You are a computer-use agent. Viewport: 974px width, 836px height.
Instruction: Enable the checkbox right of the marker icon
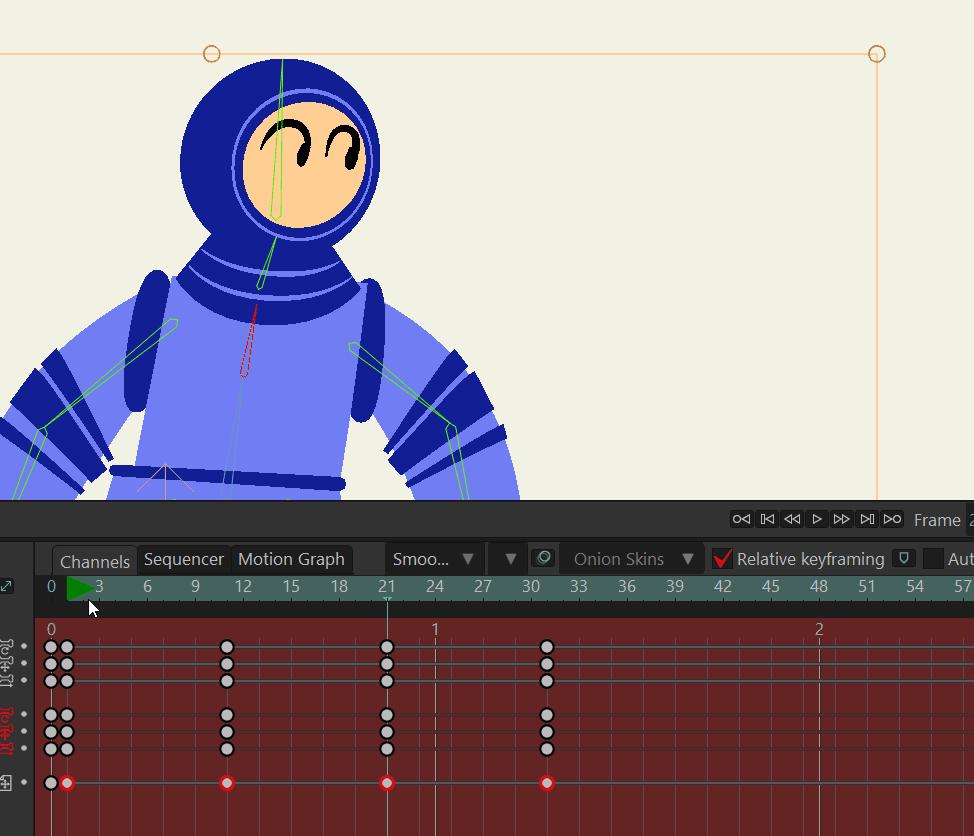(x=932, y=559)
